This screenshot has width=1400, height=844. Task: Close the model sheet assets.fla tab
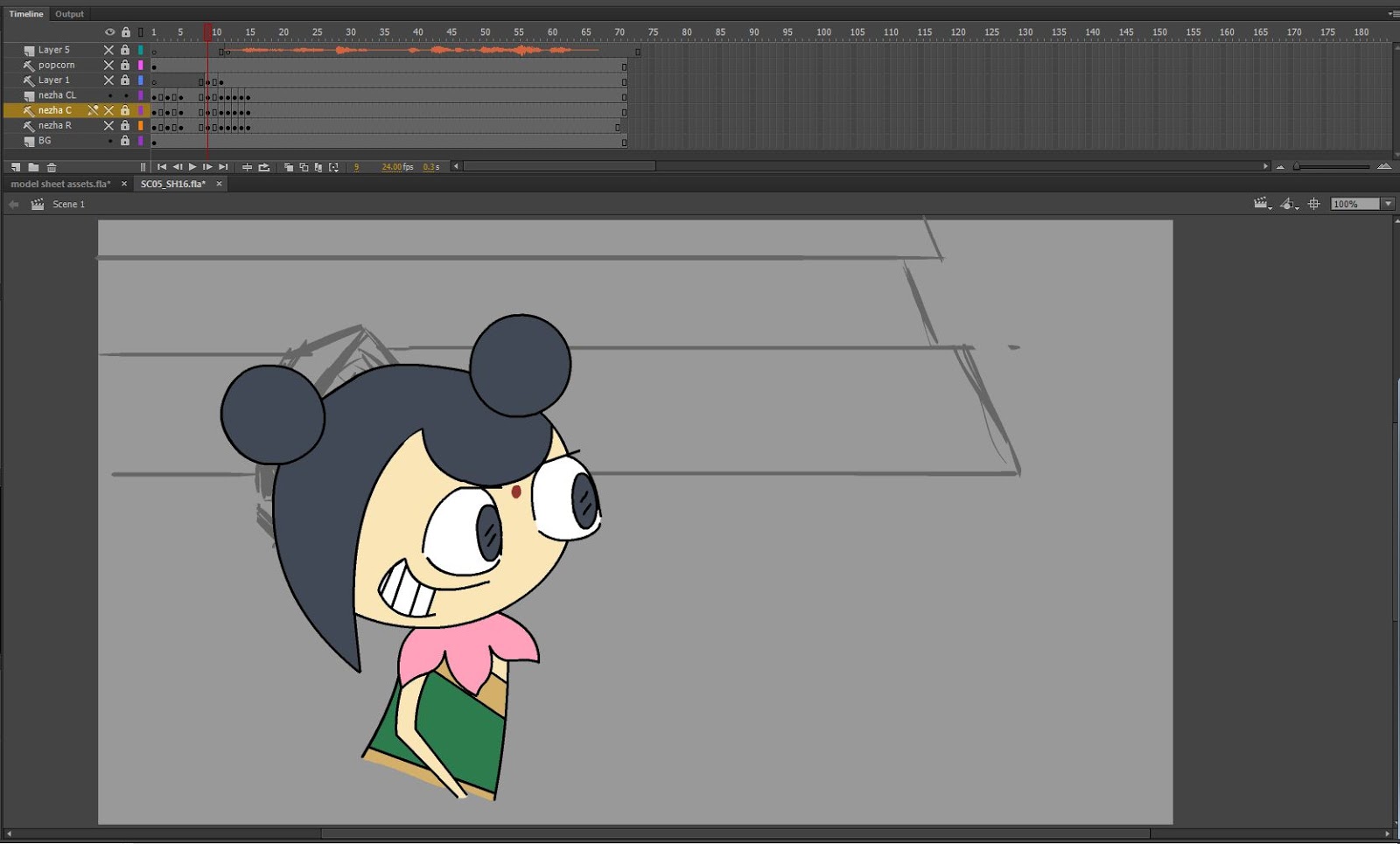pyautogui.click(x=124, y=184)
